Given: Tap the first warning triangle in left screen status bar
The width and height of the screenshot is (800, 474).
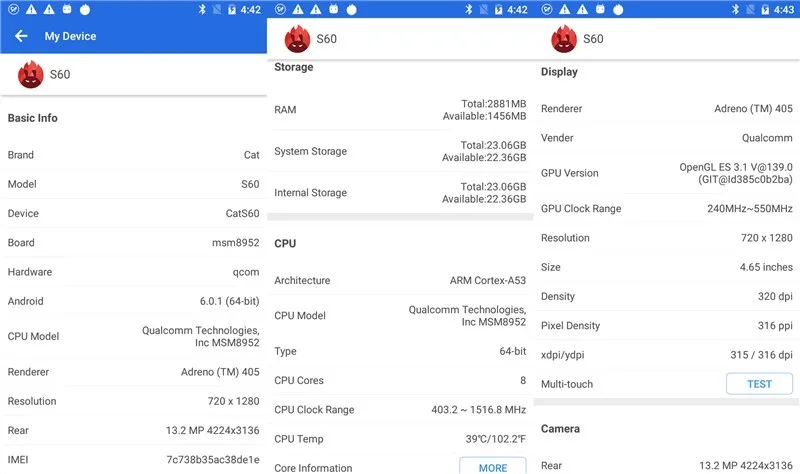Looking at the screenshot, I should click(x=32, y=9).
